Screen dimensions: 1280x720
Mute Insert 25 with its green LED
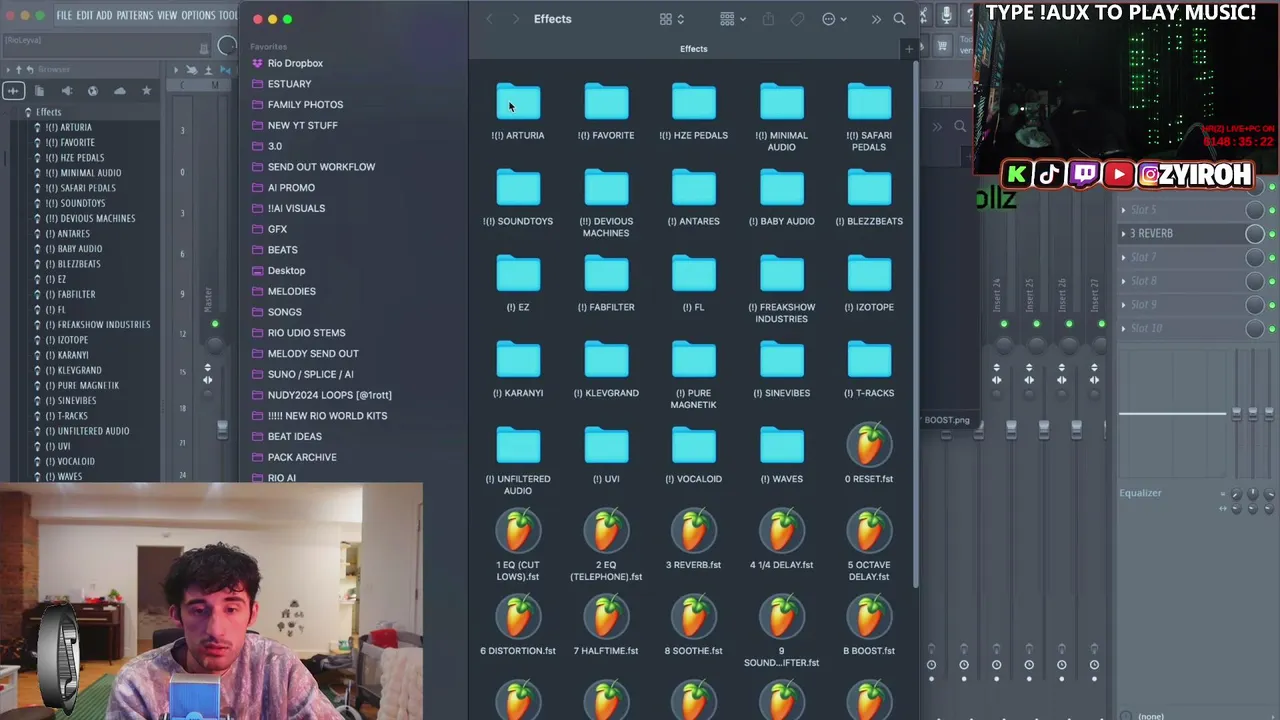[x=1036, y=324]
